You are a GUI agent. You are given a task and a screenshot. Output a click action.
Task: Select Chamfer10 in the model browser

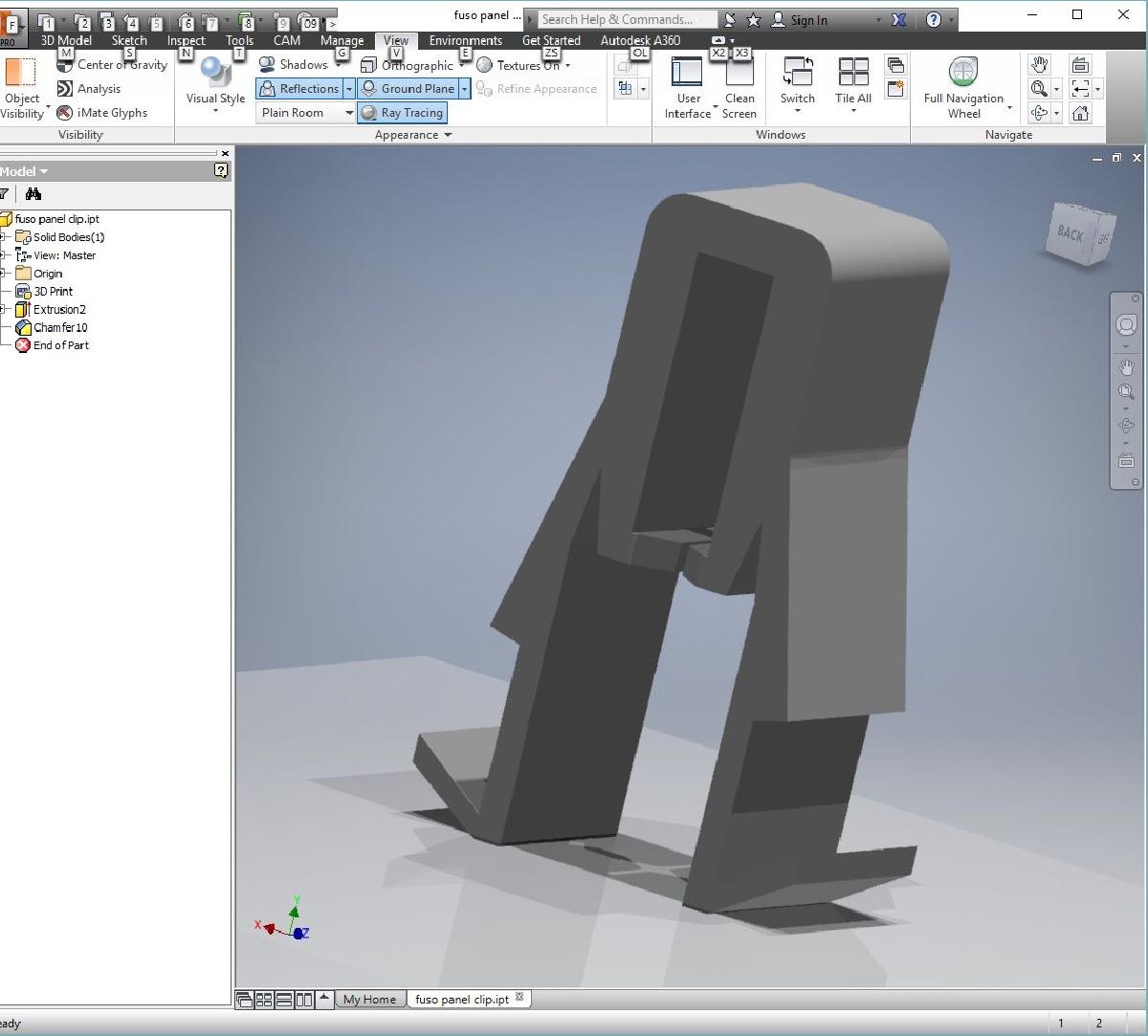(60, 328)
